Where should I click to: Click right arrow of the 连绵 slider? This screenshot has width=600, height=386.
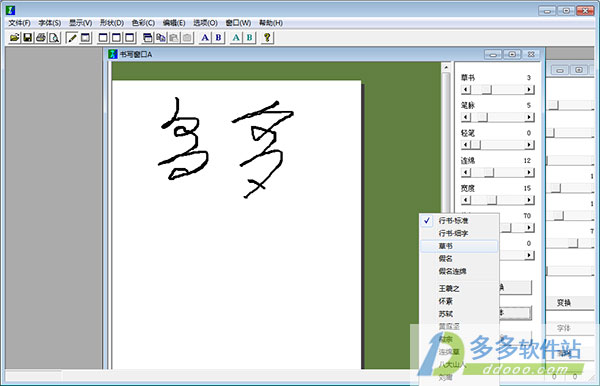pos(529,173)
